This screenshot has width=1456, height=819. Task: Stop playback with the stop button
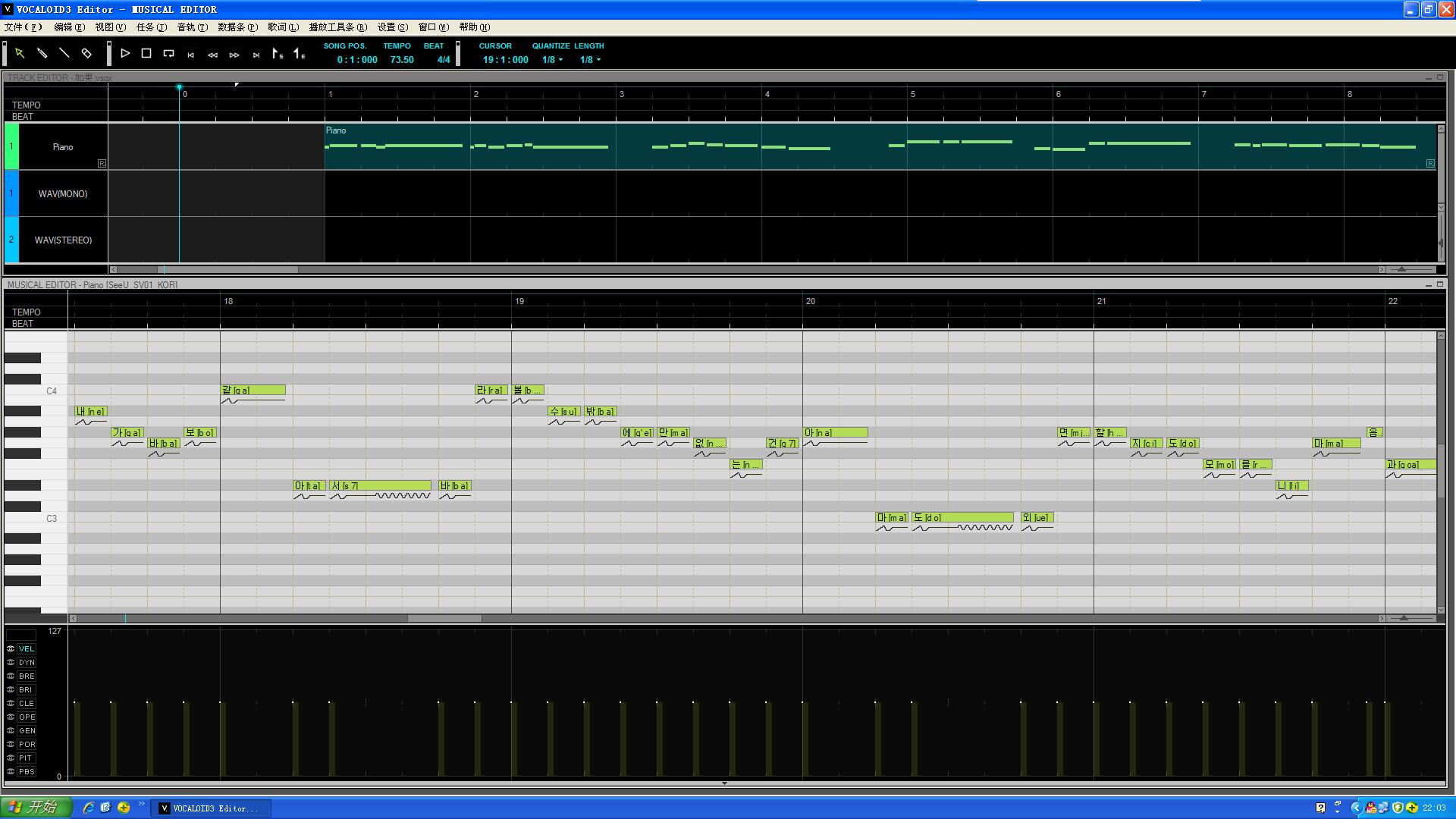147,53
